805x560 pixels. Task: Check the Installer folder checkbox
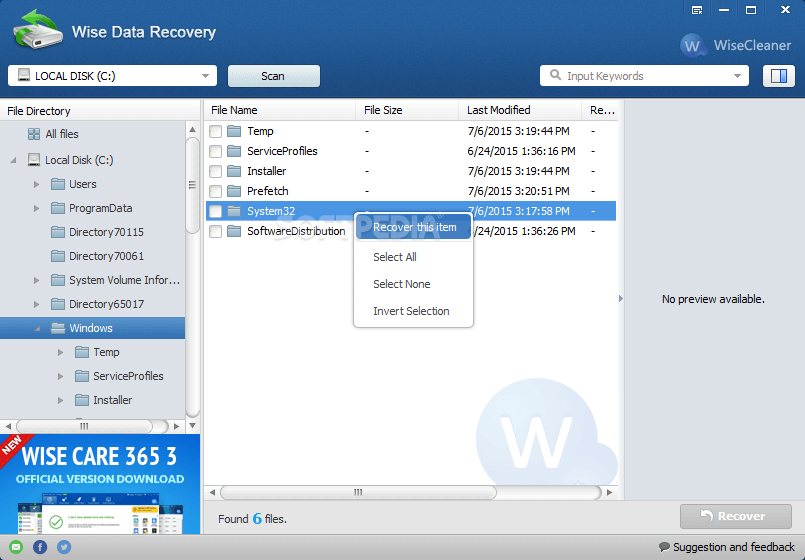click(x=215, y=171)
